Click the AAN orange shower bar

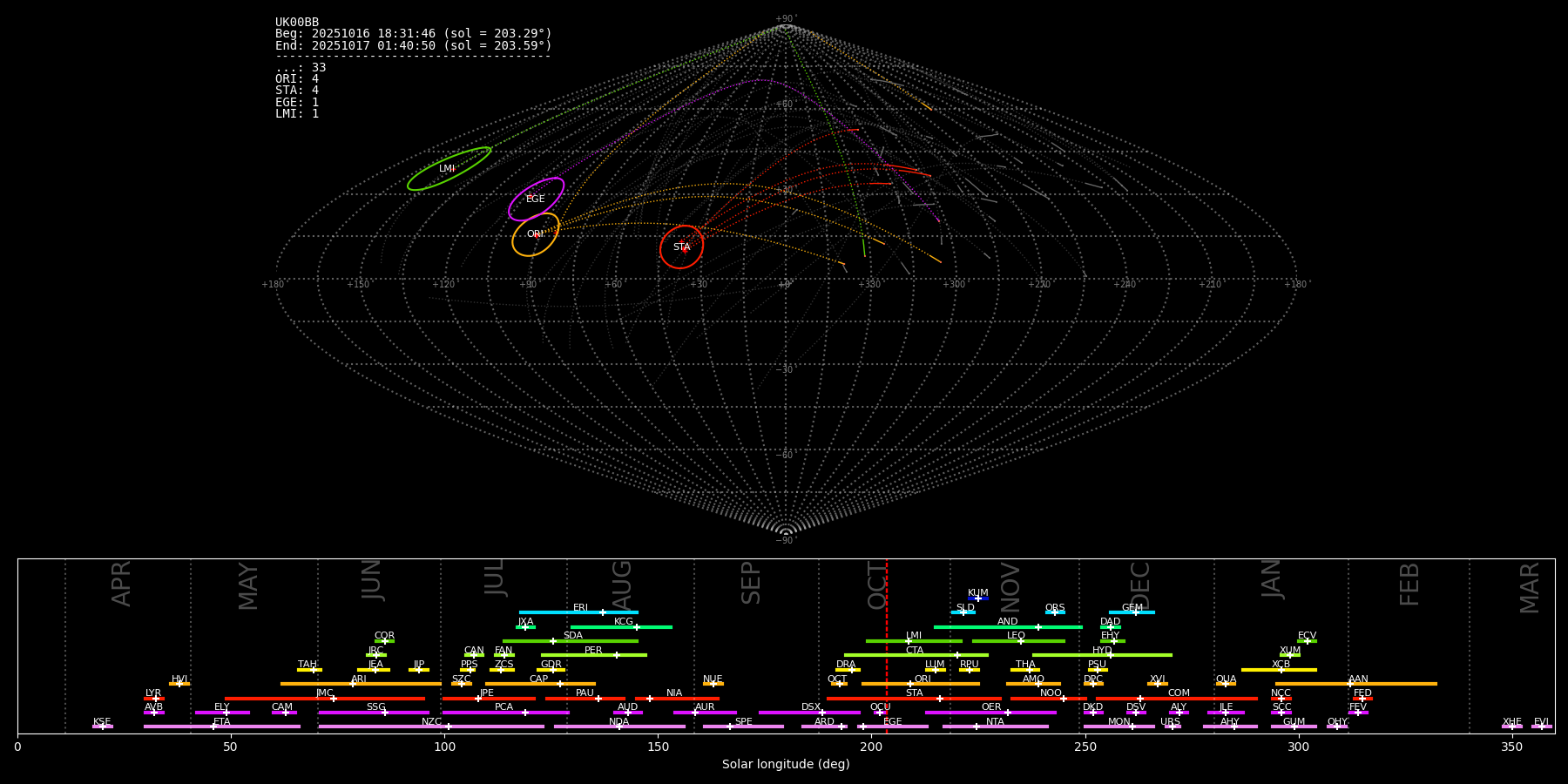1356,684
